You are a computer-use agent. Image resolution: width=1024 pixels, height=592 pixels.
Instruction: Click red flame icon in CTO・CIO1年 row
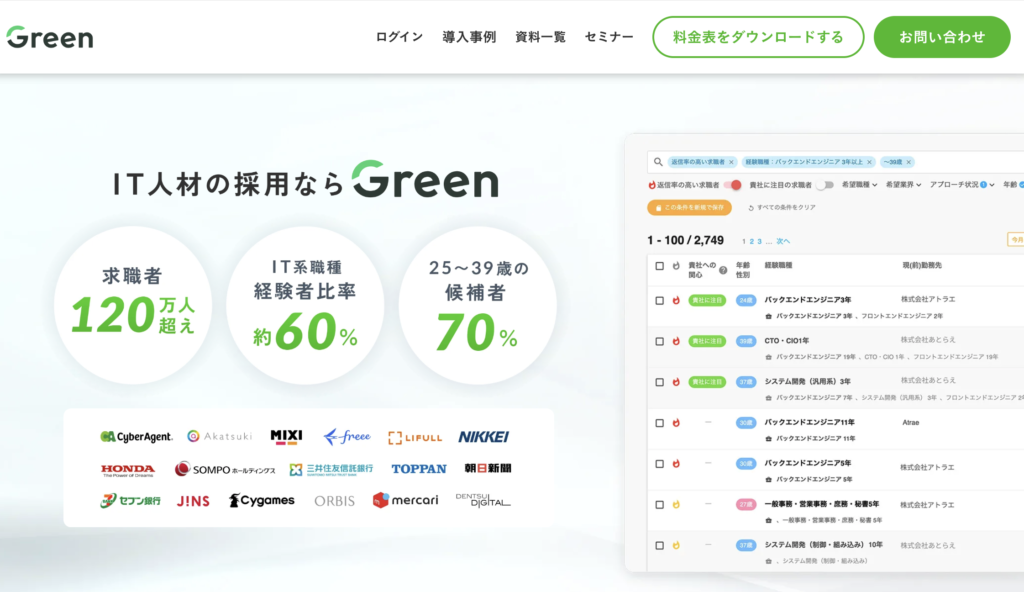676,341
